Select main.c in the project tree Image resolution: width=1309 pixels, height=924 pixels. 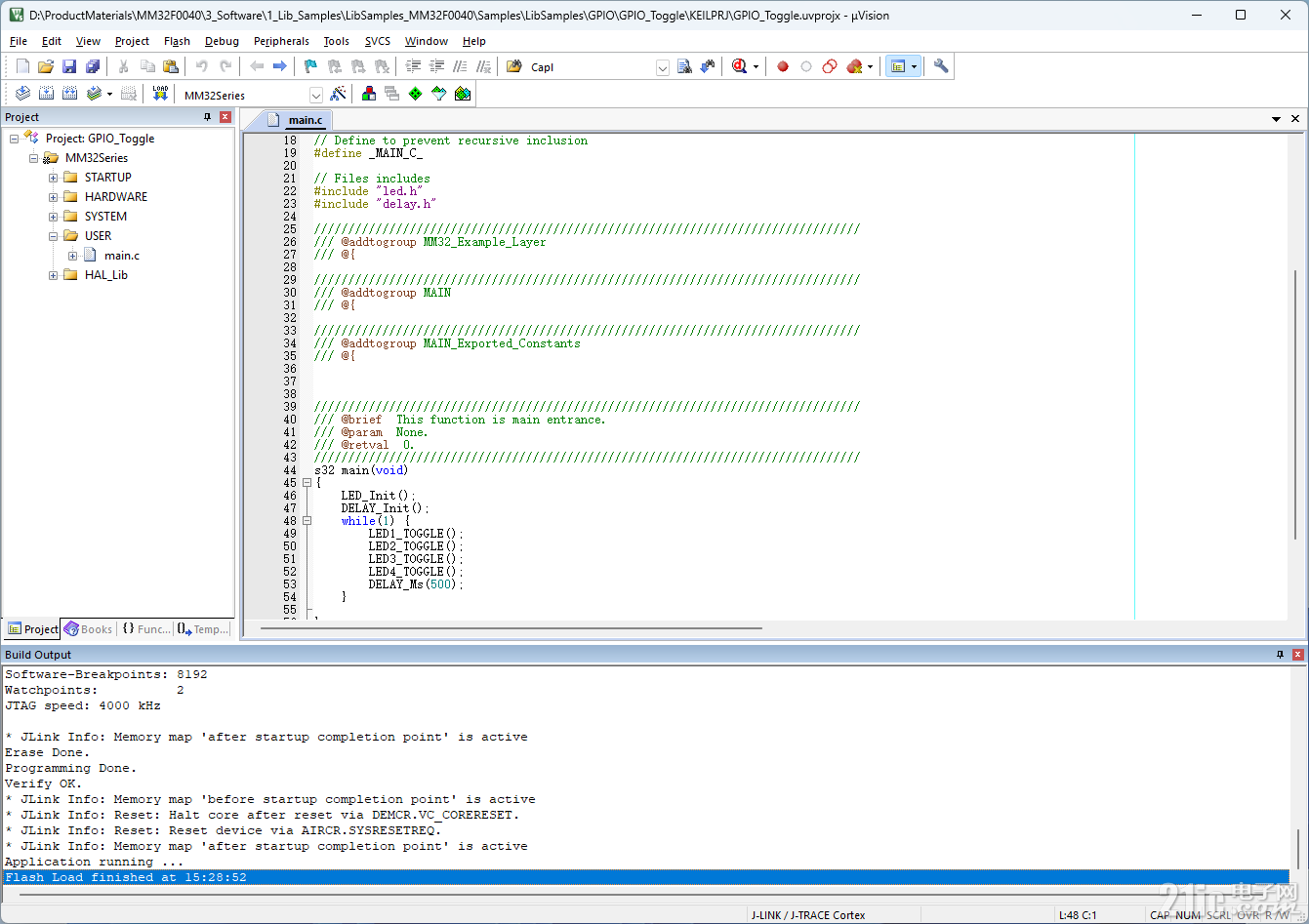(122, 256)
